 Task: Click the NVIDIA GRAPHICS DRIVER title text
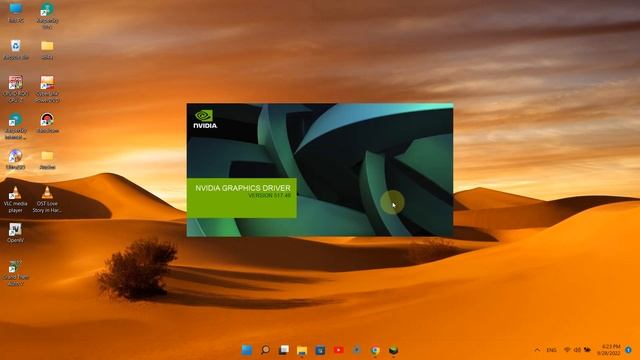coord(243,188)
